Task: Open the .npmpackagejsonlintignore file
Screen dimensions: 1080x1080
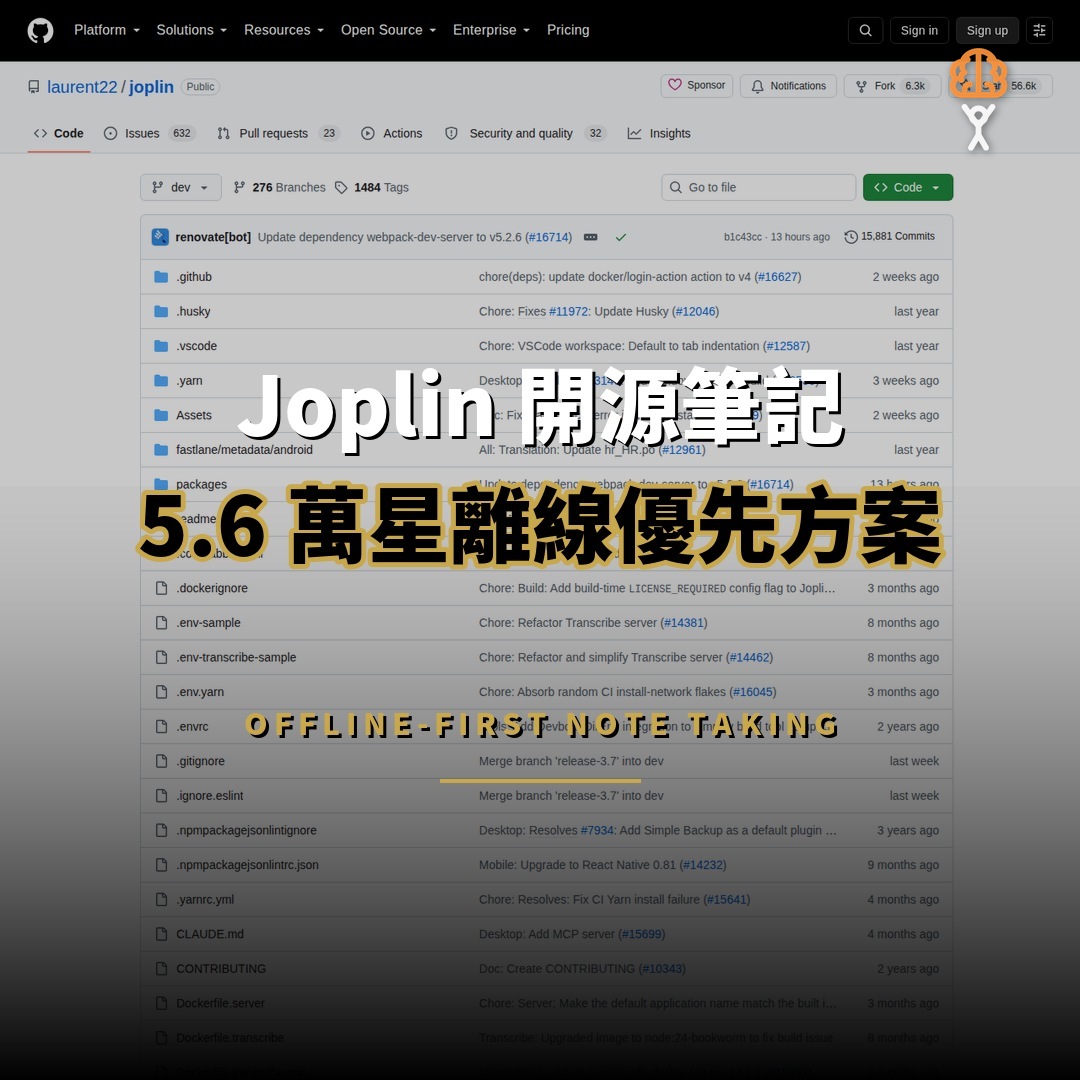Action: tap(247, 830)
